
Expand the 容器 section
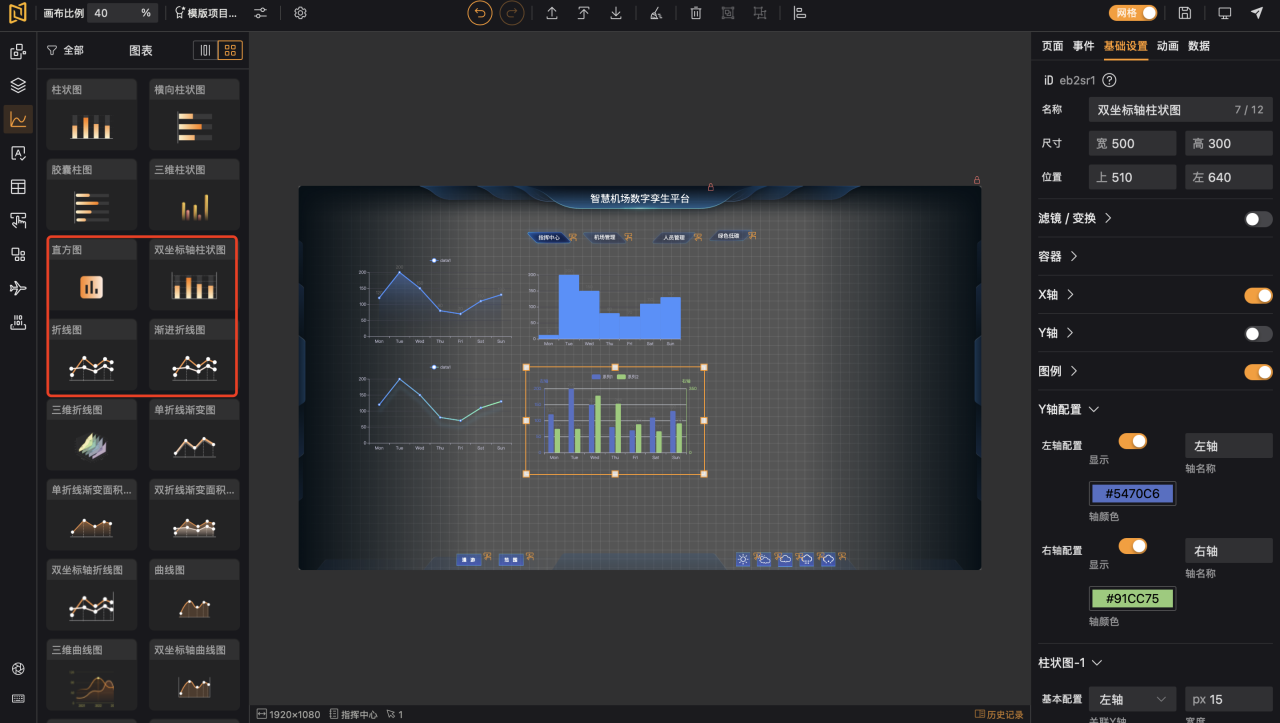[1058, 257]
